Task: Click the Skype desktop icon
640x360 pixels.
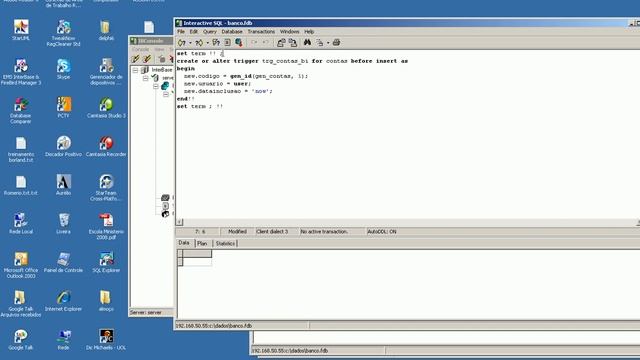Action: [x=63, y=69]
